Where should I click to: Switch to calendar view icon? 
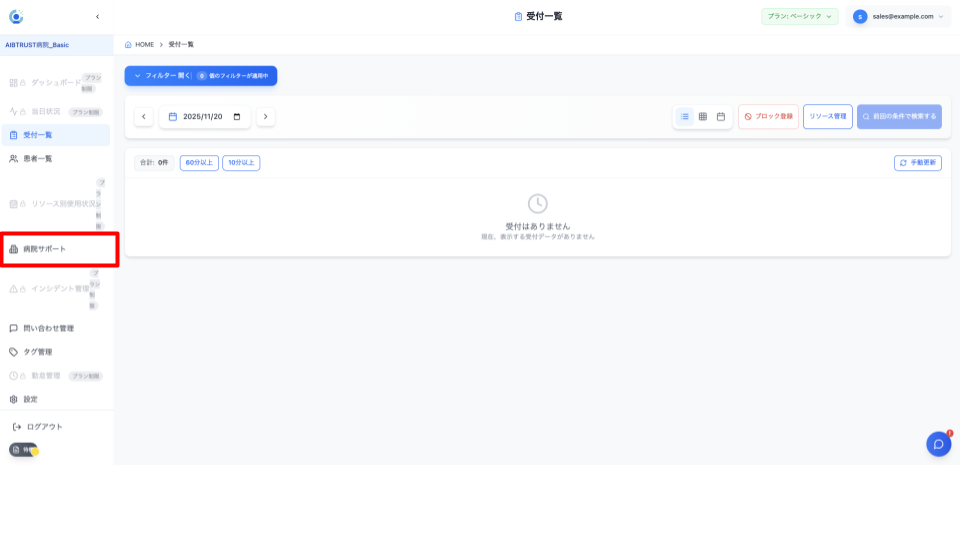point(721,117)
